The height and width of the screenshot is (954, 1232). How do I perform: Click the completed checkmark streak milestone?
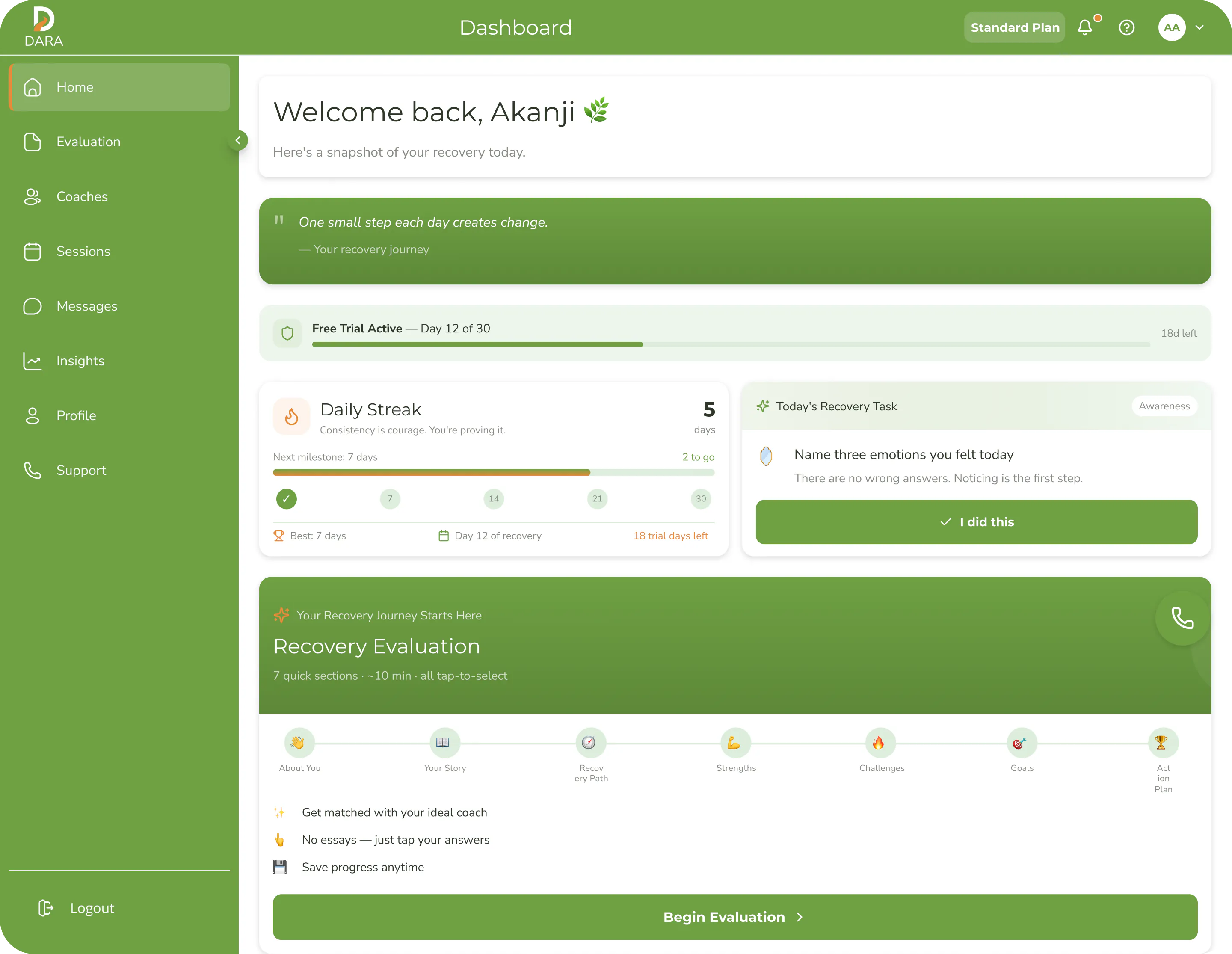pyautogui.click(x=287, y=499)
